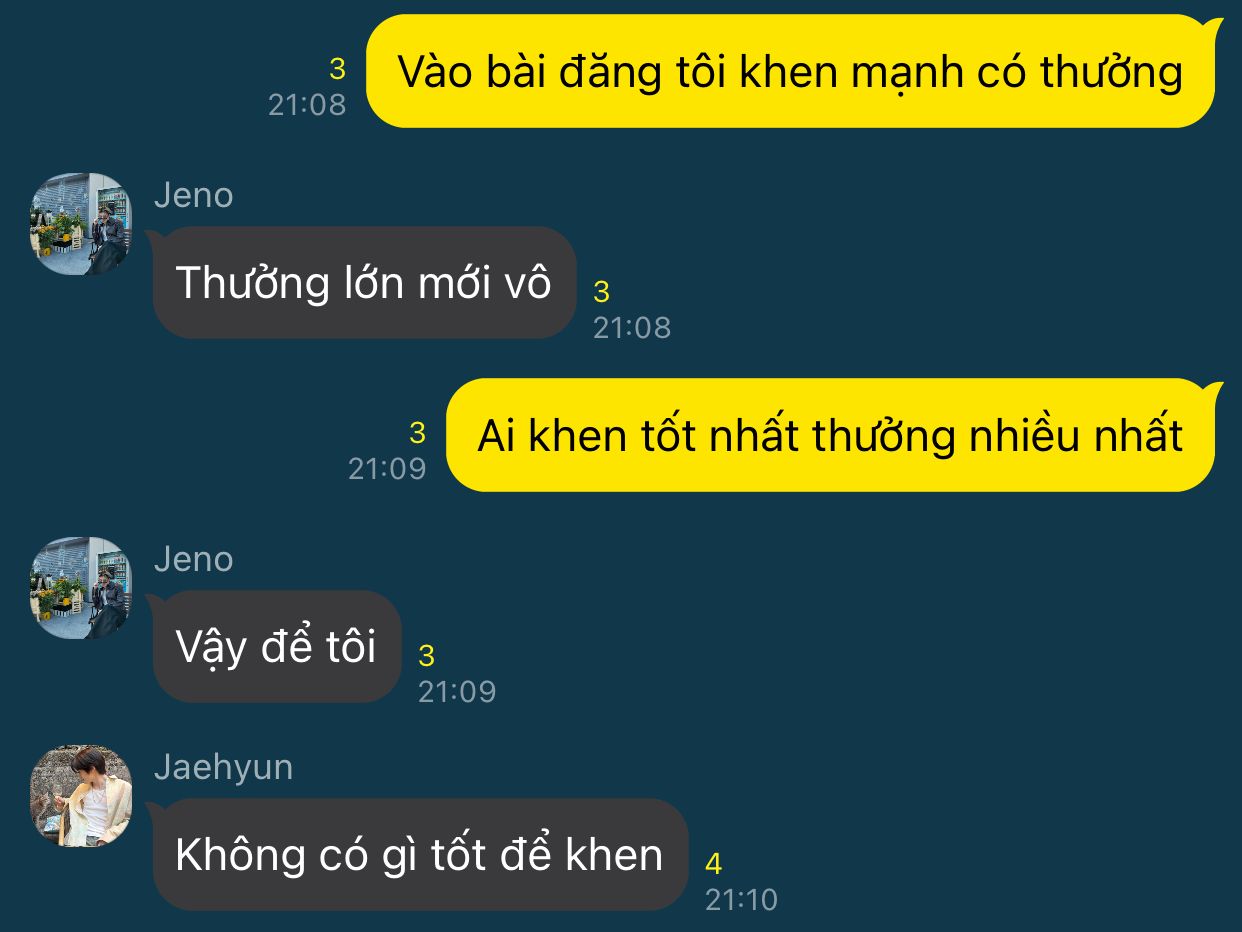Select the message "Vậy để tôi"
The width and height of the screenshot is (1242, 932).
click(x=275, y=647)
